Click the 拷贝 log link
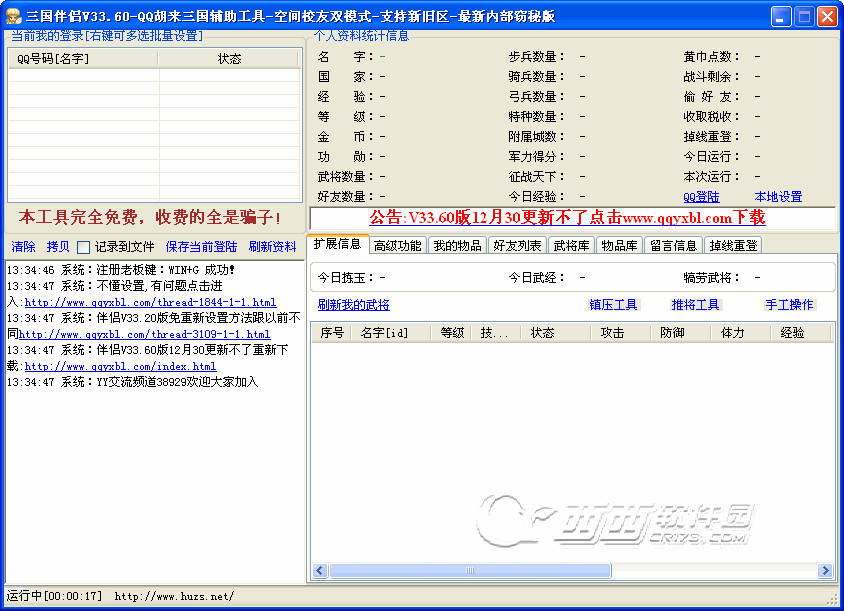 [x=58, y=247]
